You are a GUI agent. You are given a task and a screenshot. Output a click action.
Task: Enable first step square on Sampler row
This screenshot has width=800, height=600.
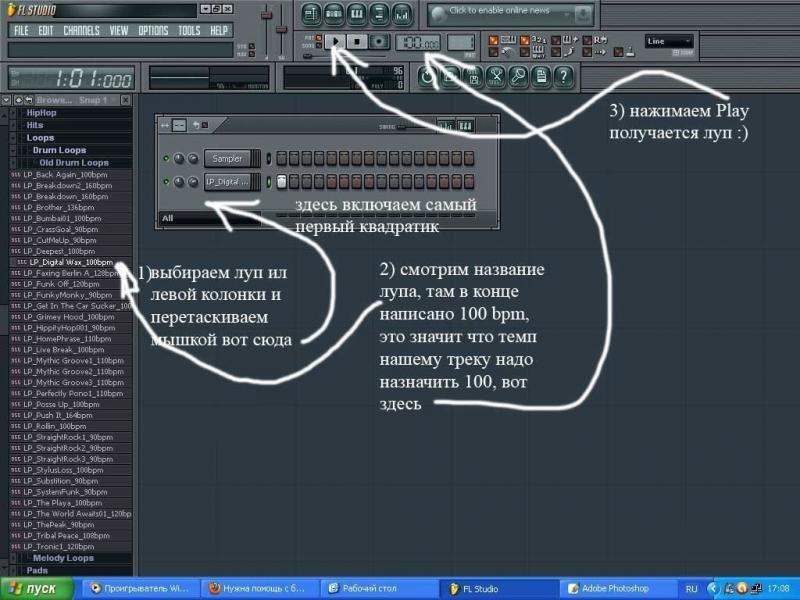click(x=282, y=159)
